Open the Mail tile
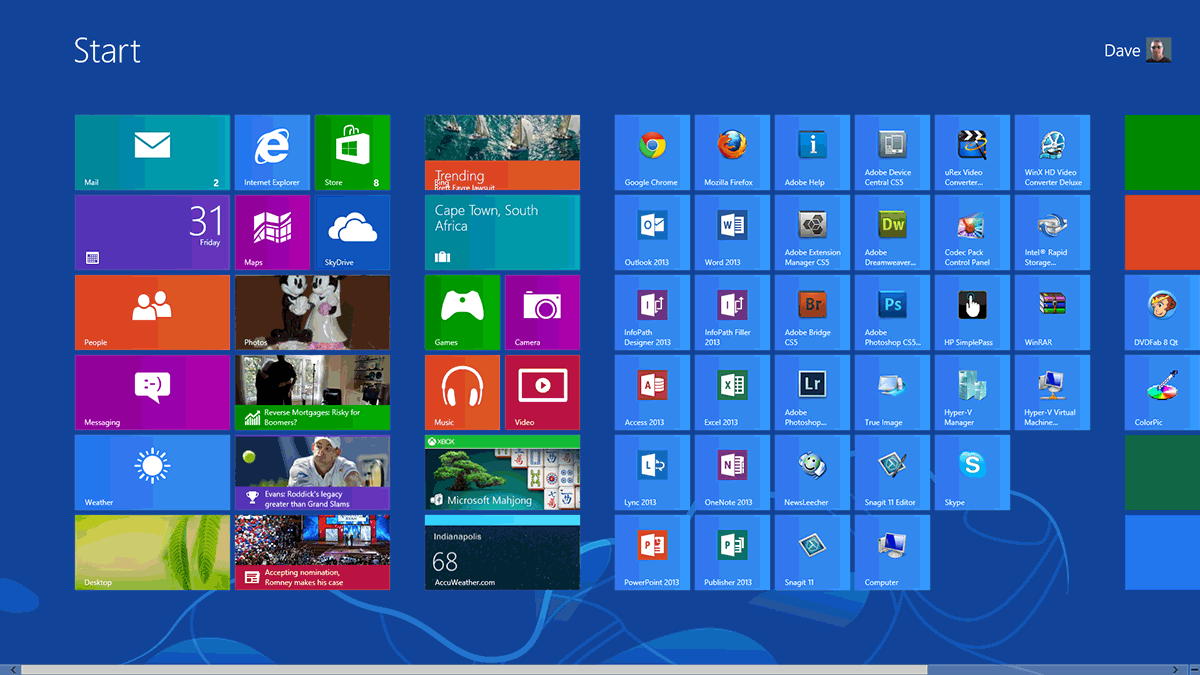 [x=152, y=152]
